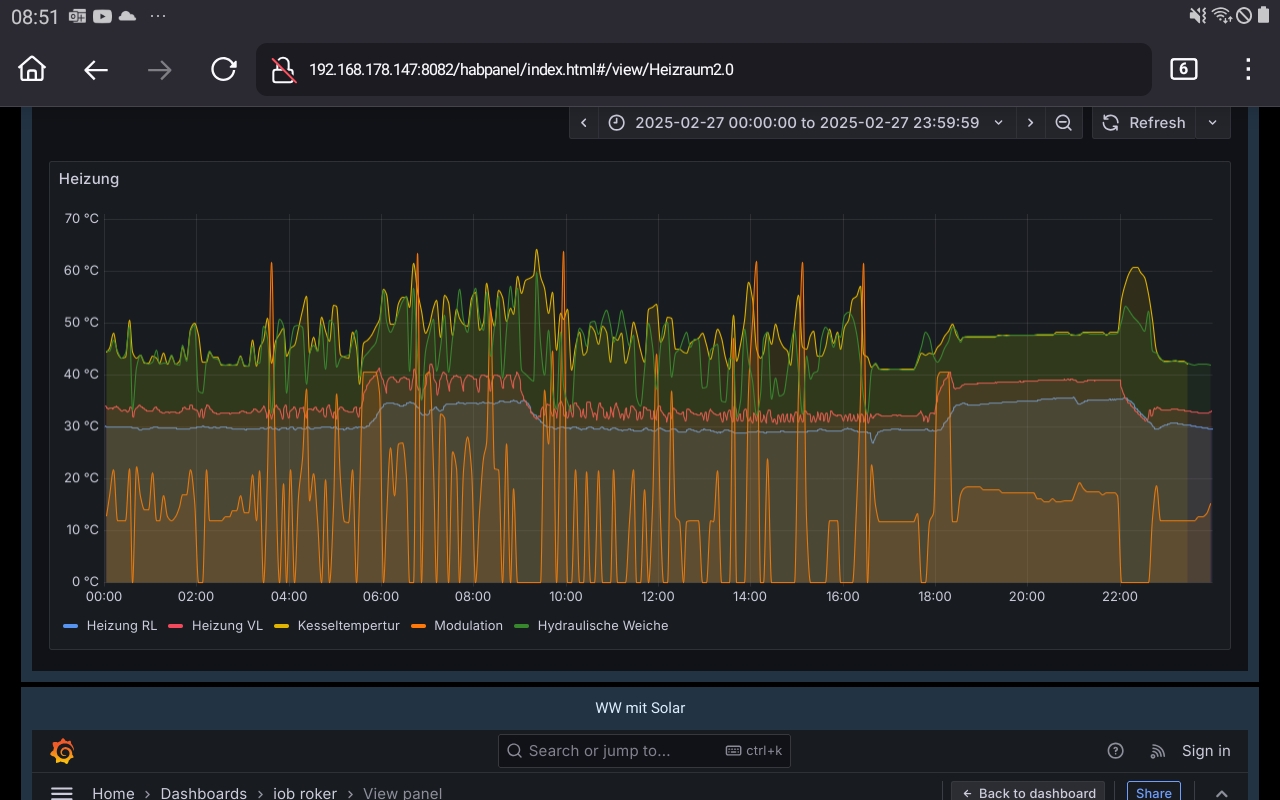Open the news feed RSS icon
This screenshot has height=800, width=1280.
(x=1158, y=751)
